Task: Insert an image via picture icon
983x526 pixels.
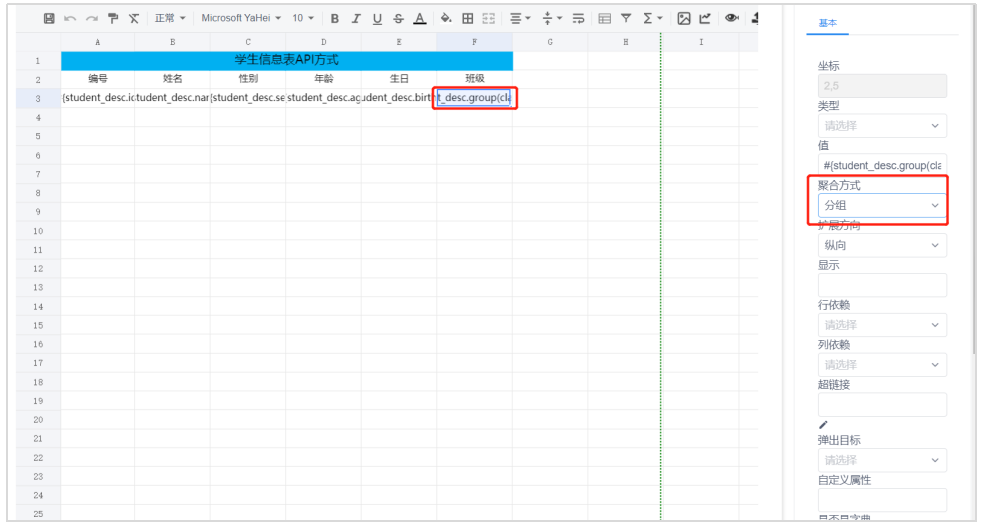Action: click(x=684, y=18)
